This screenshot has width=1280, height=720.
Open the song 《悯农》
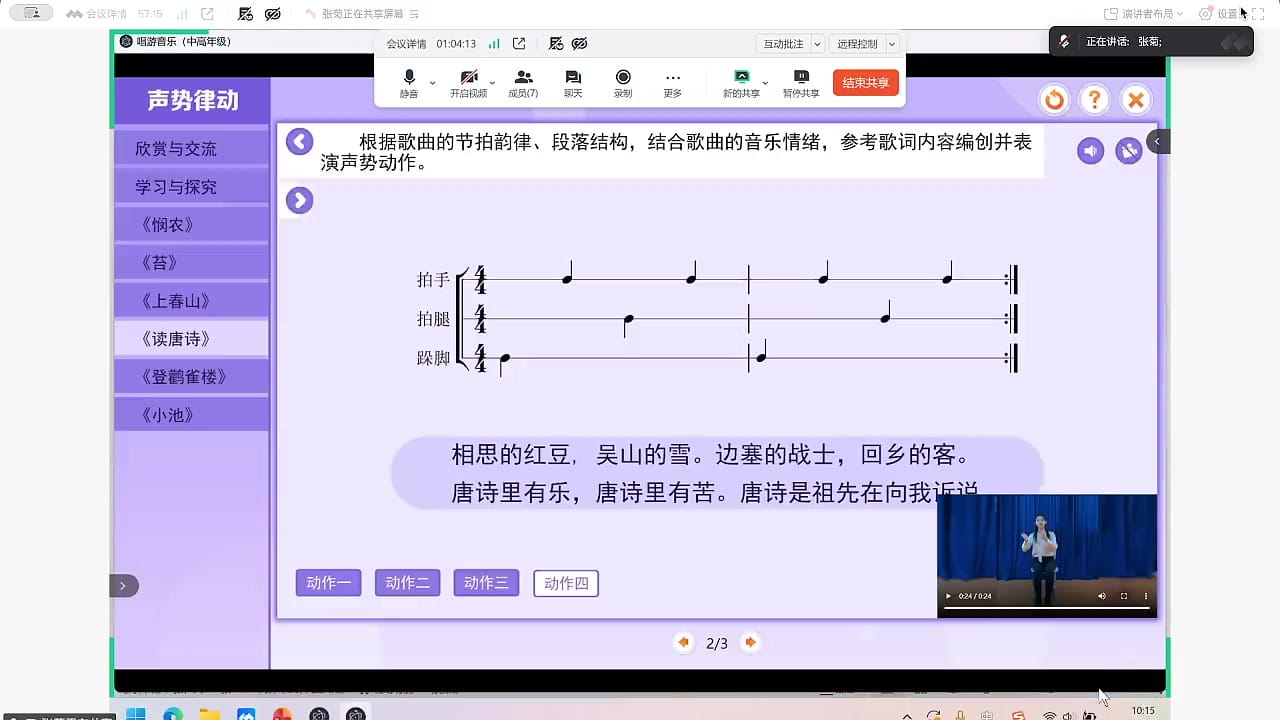pyautogui.click(x=191, y=225)
